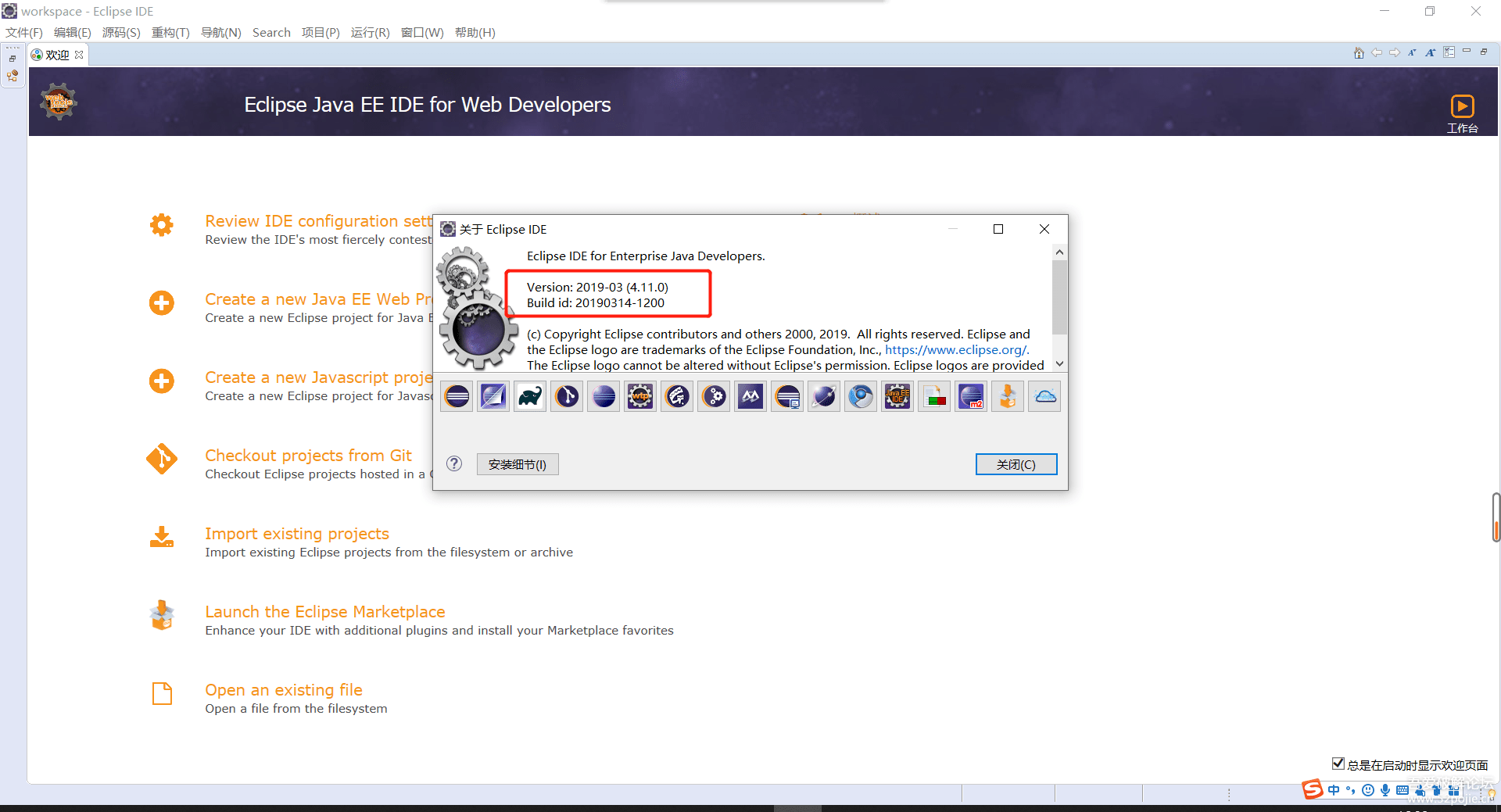Open the Search menu
Viewport: 1501px width, 812px height.
click(271, 32)
